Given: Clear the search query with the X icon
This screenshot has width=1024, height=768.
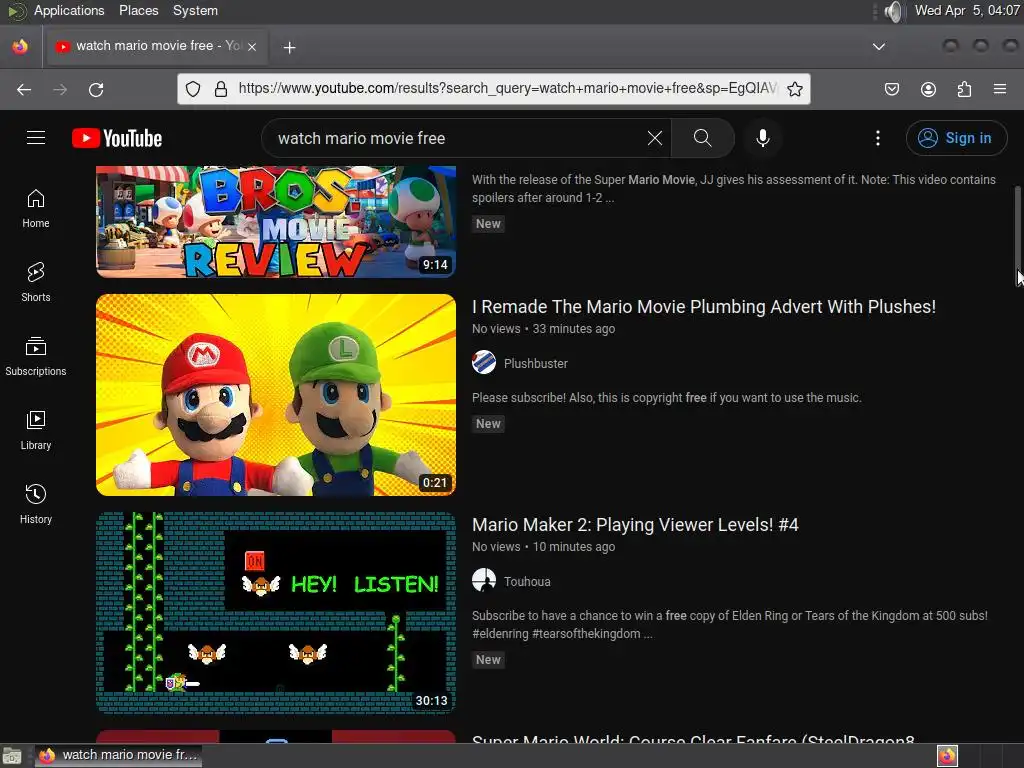Looking at the screenshot, I should (x=654, y=138).
